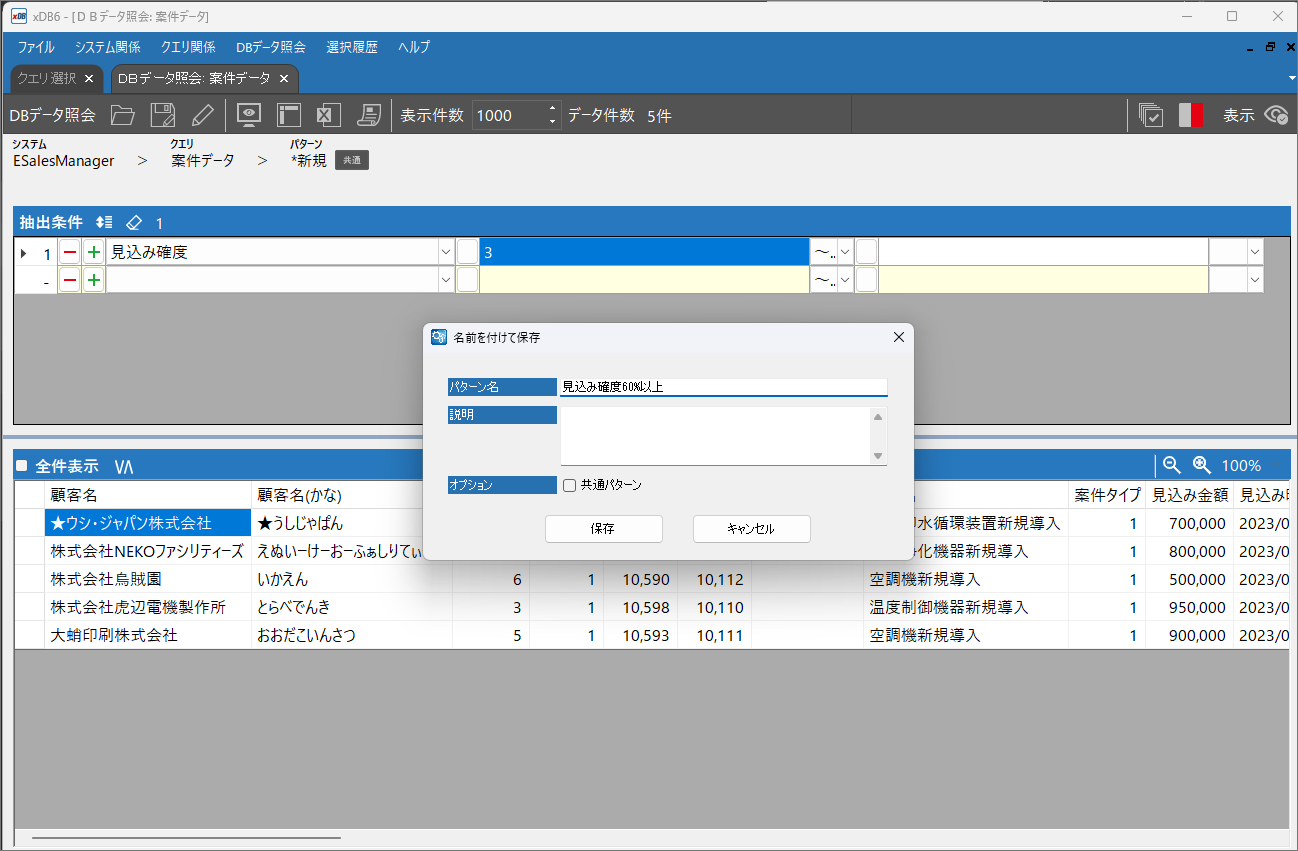Click red minus on the empty condition row
Image resolution: width=1298 pixels, height=851 pixels.
70,281
